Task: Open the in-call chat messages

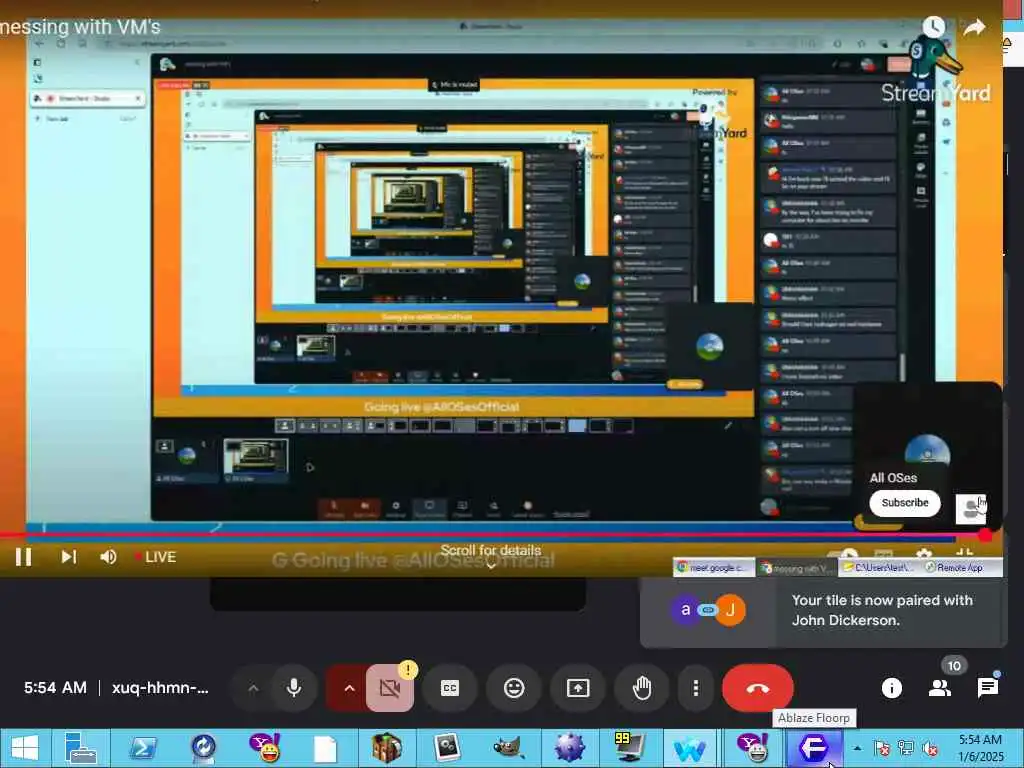Action: point(987,688)
